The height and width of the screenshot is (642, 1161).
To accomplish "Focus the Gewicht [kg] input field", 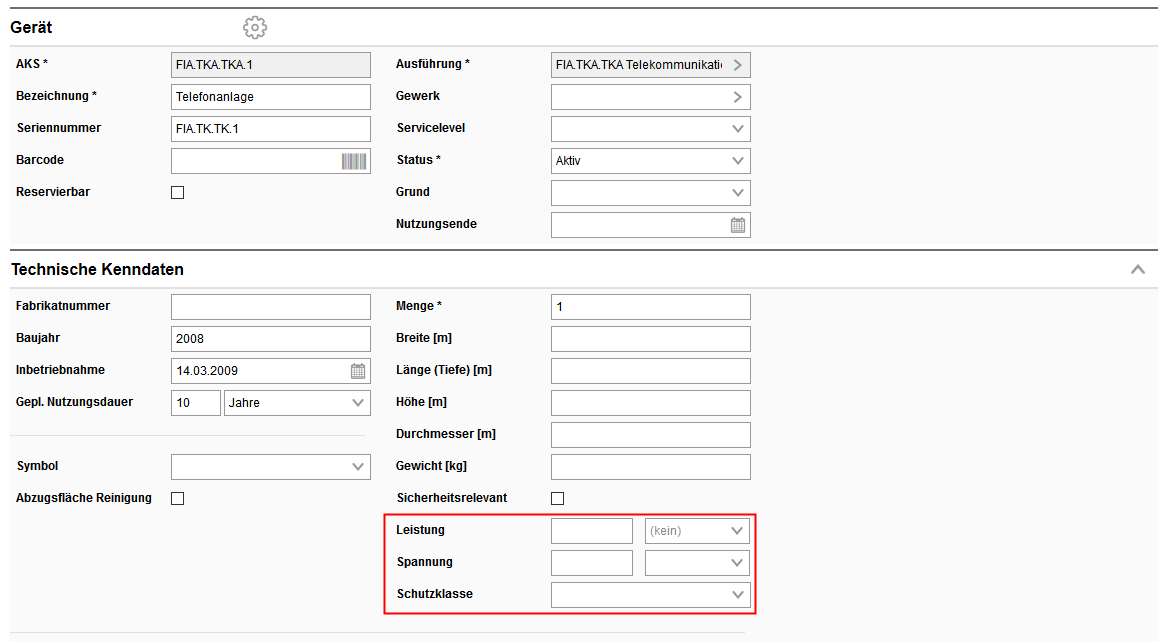I will [650, 467].
